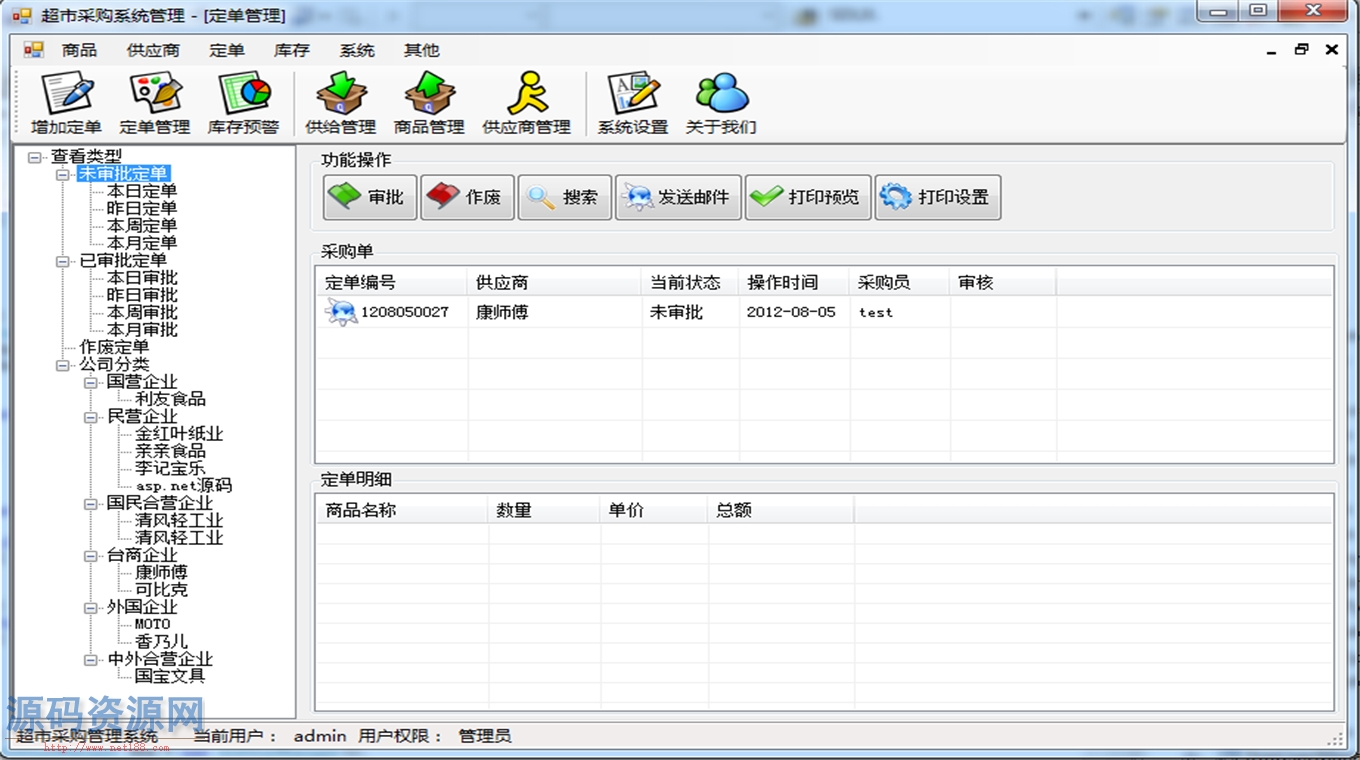Collapse the 公司分类 tree node
Viewport: 1360px width, 760px height.
[63, 365]
